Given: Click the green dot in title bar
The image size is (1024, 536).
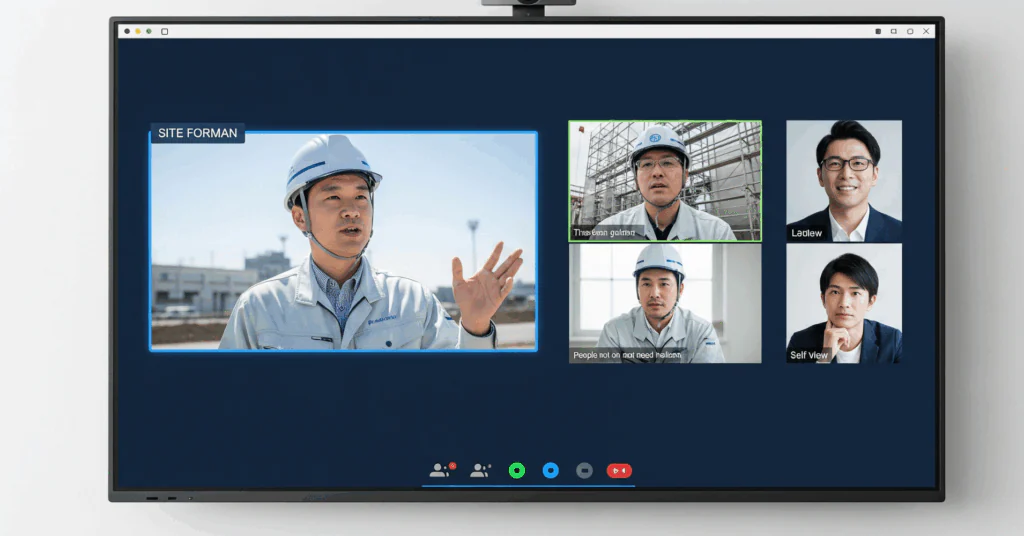Looking at the screenshot, I should (149, 31).
